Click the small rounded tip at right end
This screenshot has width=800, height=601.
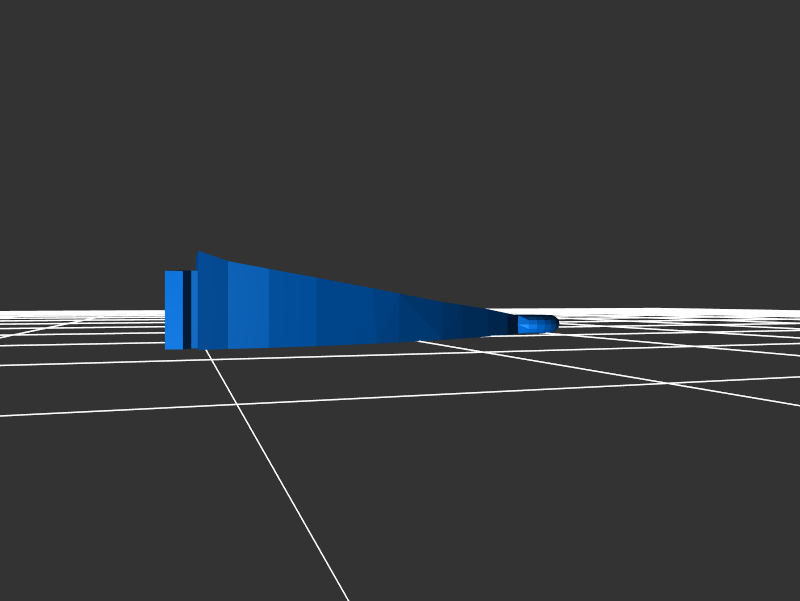point(548,324)
